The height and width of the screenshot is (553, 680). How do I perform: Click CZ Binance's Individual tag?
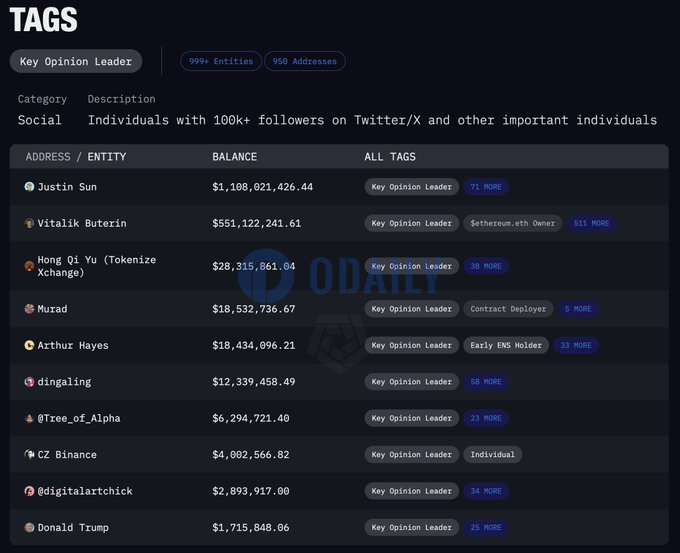[x=493, y=455]
